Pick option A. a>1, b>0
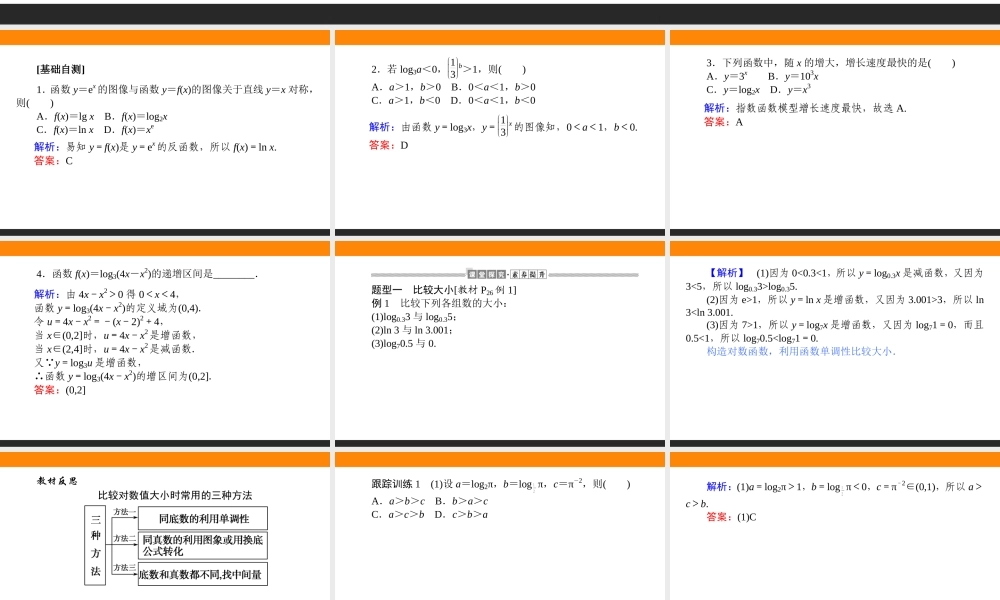Screen dimensions: 1000x600 pos(406,87)
